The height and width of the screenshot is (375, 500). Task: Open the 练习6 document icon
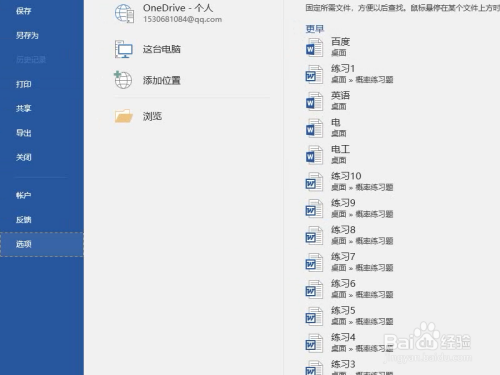point(314,289)
